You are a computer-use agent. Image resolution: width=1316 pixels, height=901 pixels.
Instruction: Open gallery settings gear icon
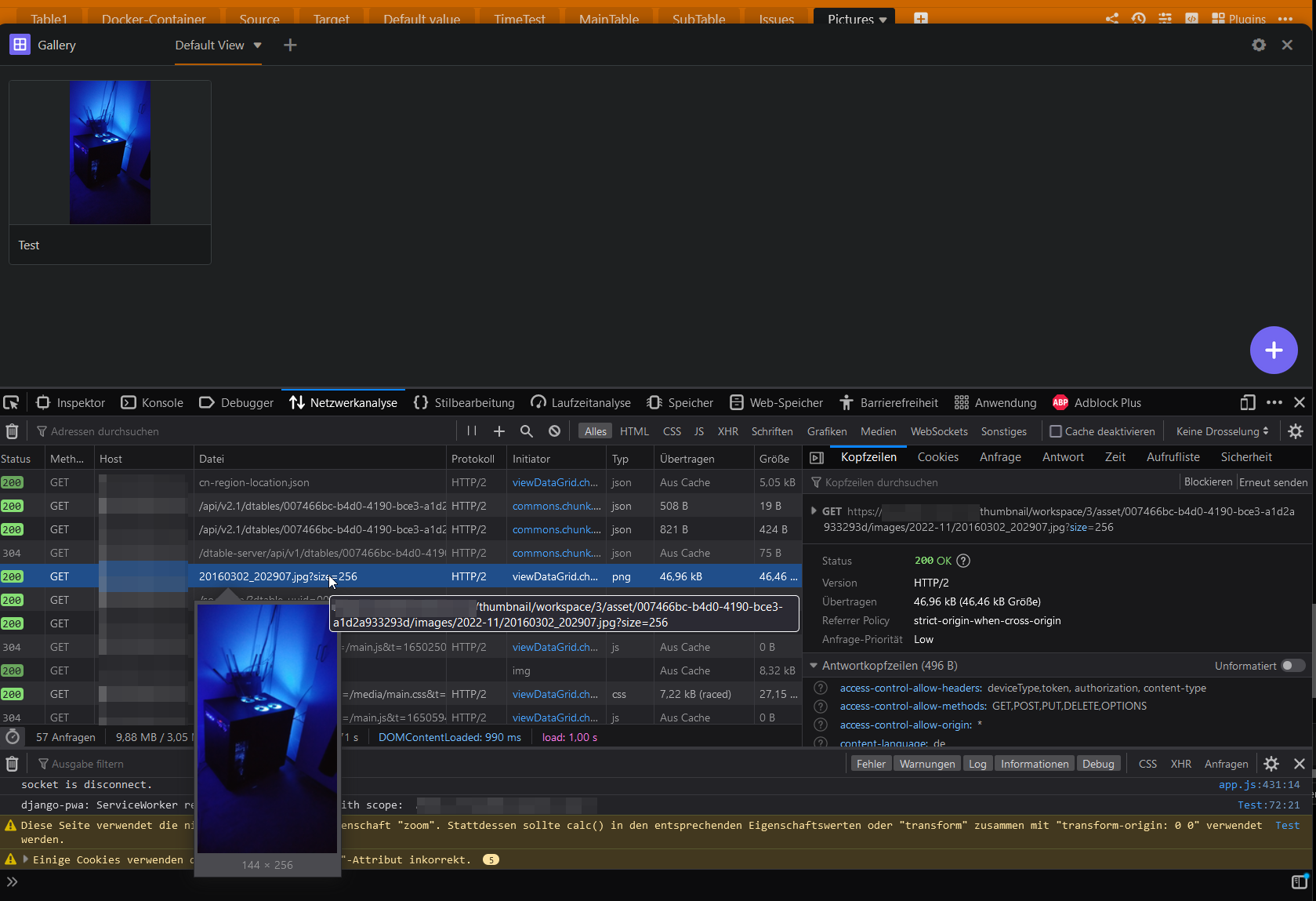click(1258, 45)
